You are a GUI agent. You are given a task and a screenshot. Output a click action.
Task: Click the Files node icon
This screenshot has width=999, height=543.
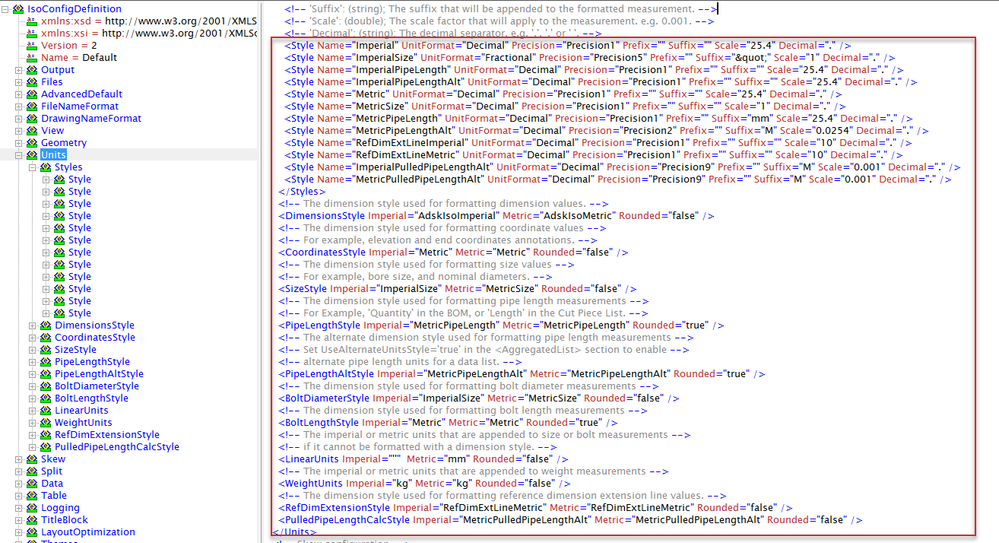tap(31, 82)
